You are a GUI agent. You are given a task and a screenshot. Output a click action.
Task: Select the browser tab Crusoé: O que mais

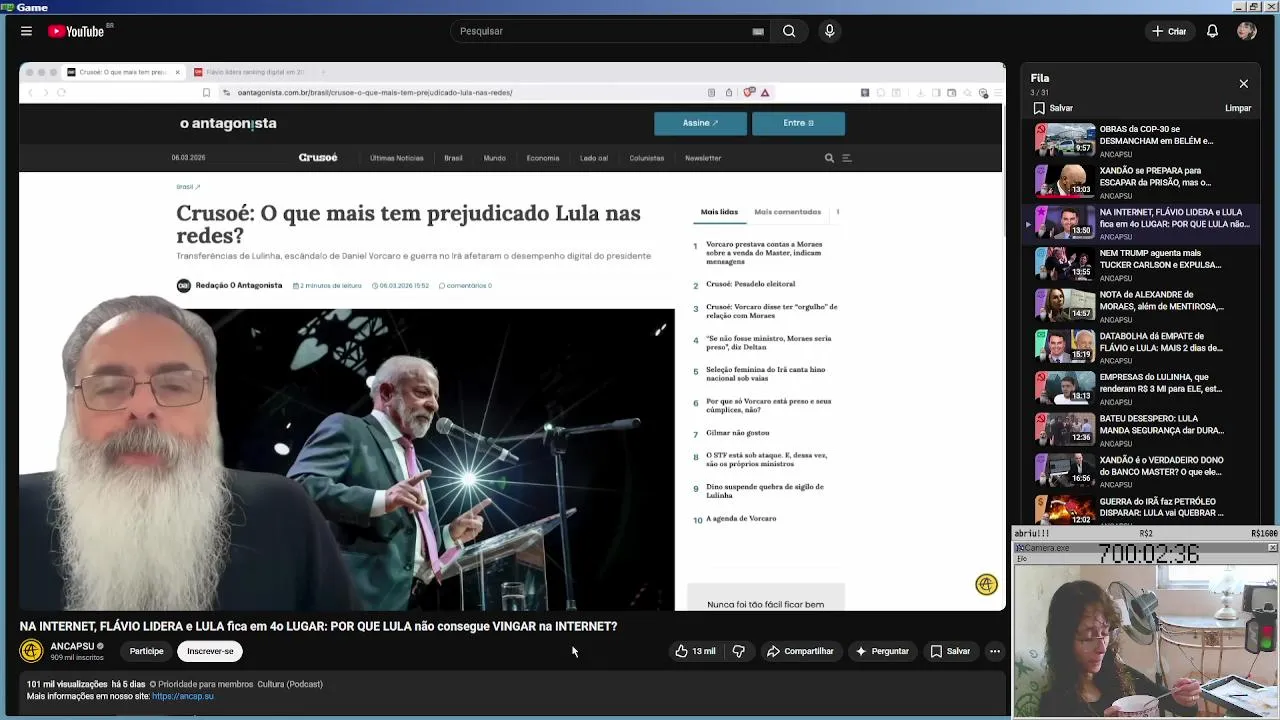(122, 72)
